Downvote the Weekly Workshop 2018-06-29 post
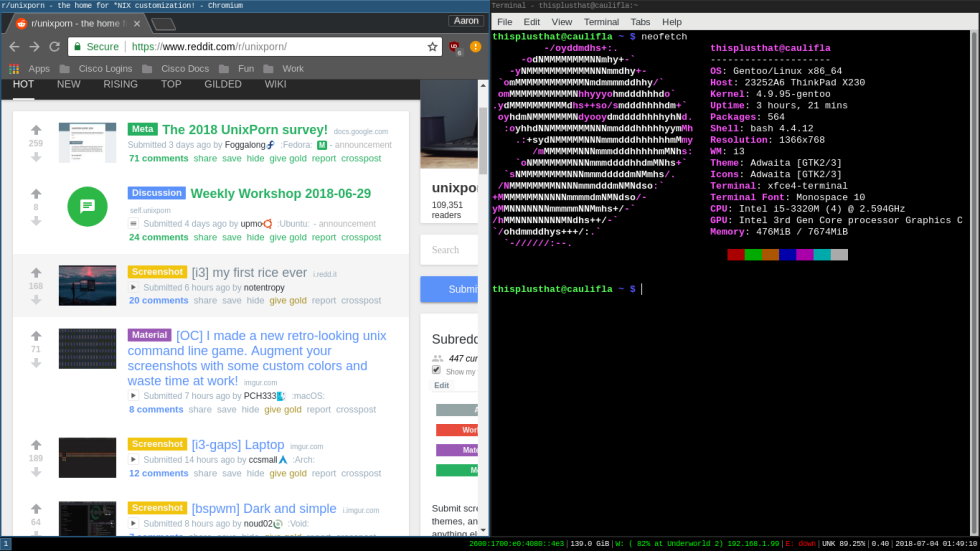The height and width of the screenshot is (551, 980). [36, 221]
